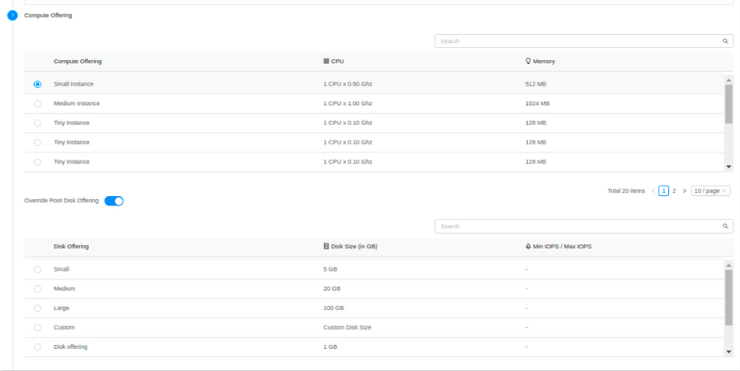This screenshot has height=371, width=740.
Task: Open the 10 / page size dropdown
Action: tap(710, 191)
